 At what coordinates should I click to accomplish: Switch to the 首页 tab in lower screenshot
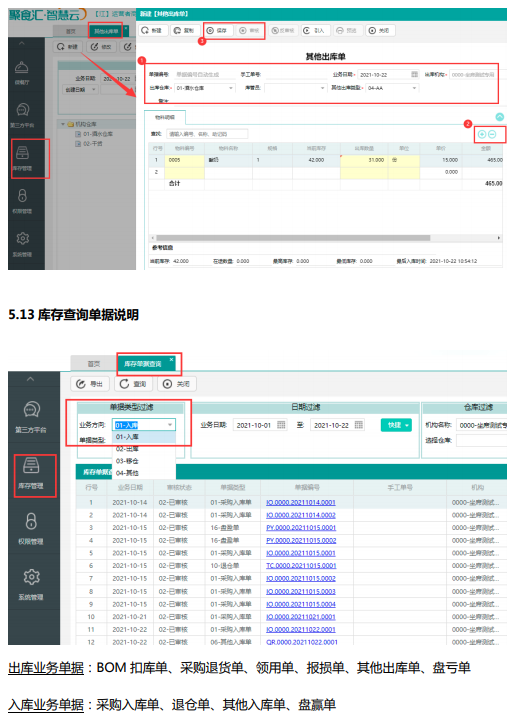[x=94, y=364]
